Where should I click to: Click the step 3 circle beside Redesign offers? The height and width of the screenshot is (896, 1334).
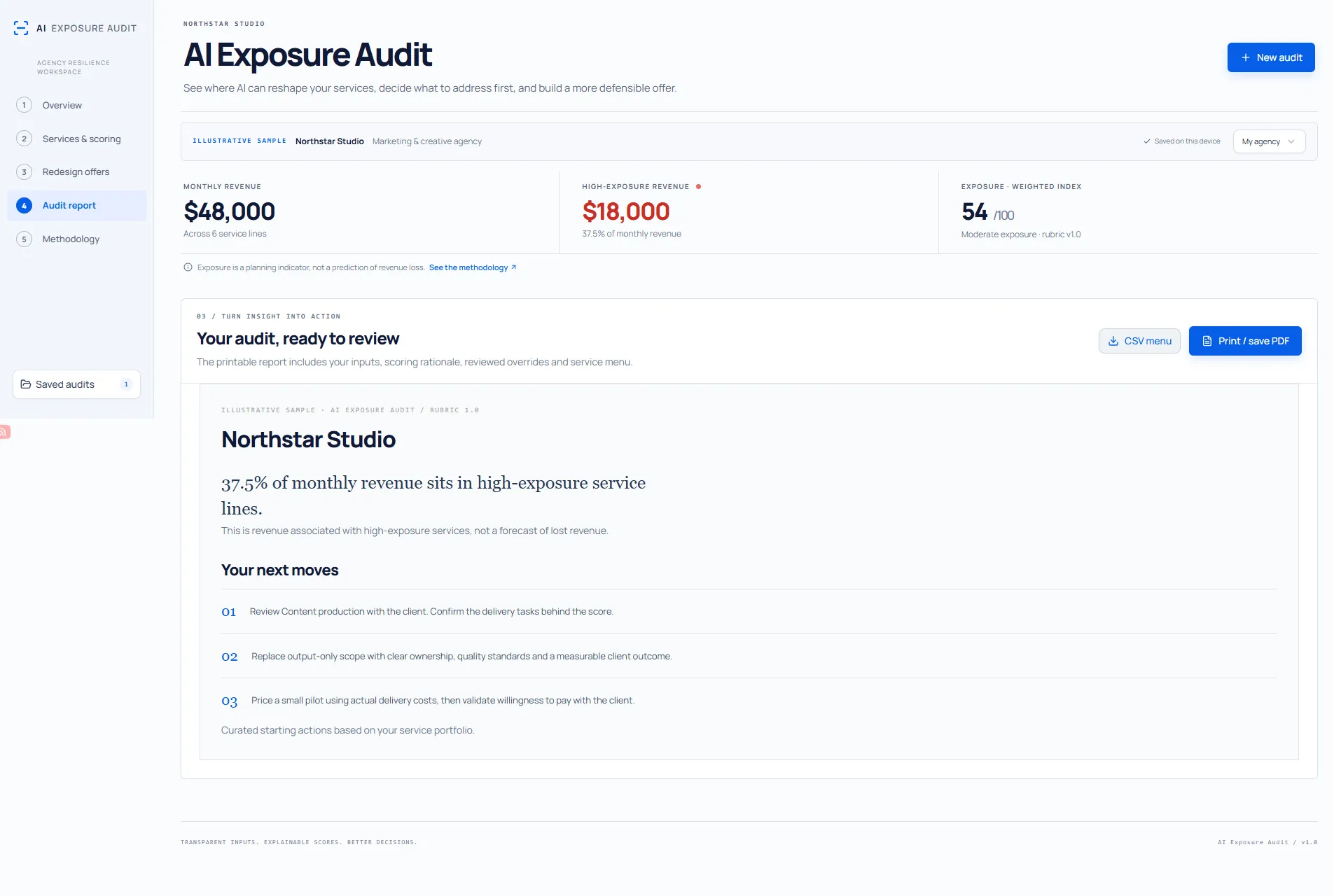click(24, 172)
